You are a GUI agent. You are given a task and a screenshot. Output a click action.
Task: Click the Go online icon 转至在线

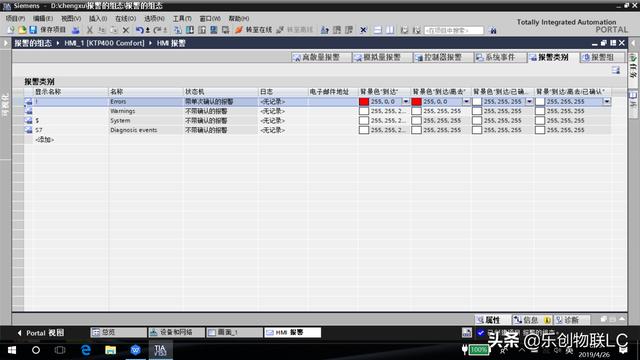253,30
